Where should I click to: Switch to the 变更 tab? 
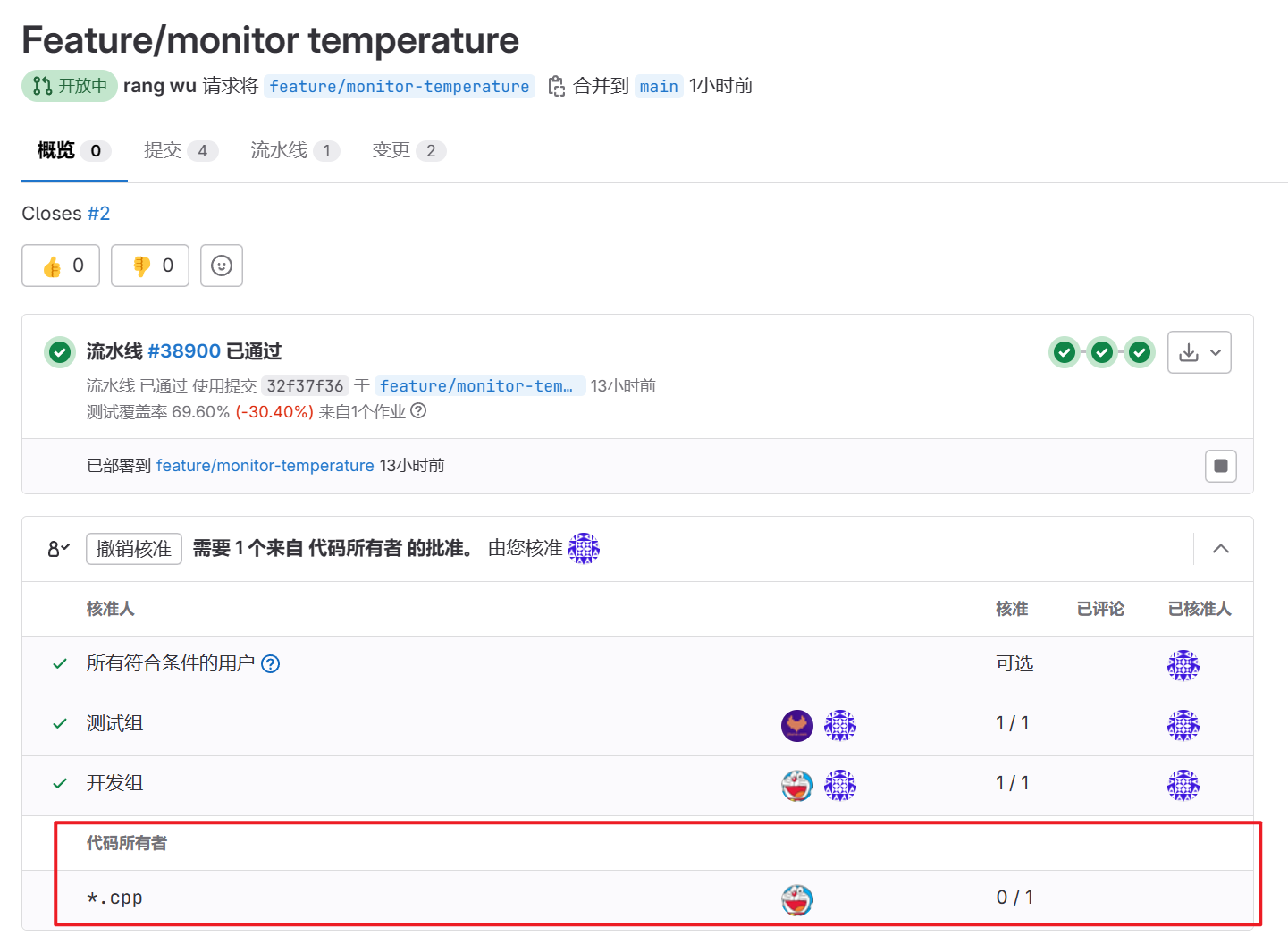click(x=390, y=150)
